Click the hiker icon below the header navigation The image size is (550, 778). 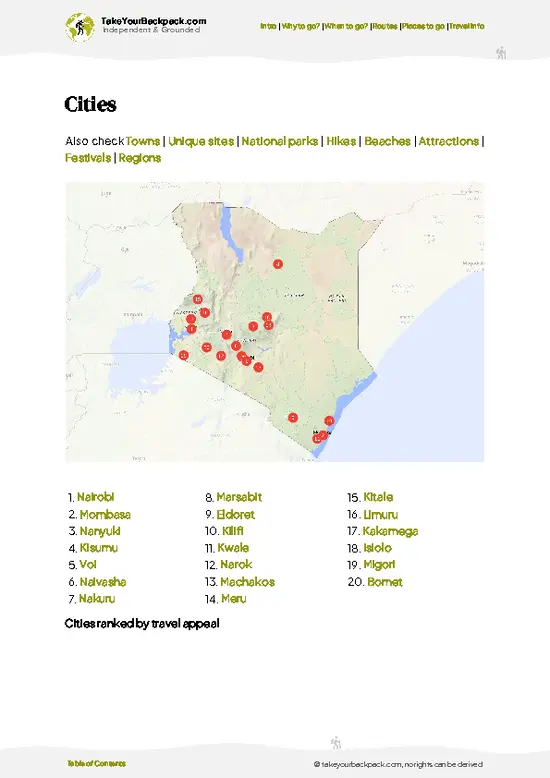pos(501,53)
